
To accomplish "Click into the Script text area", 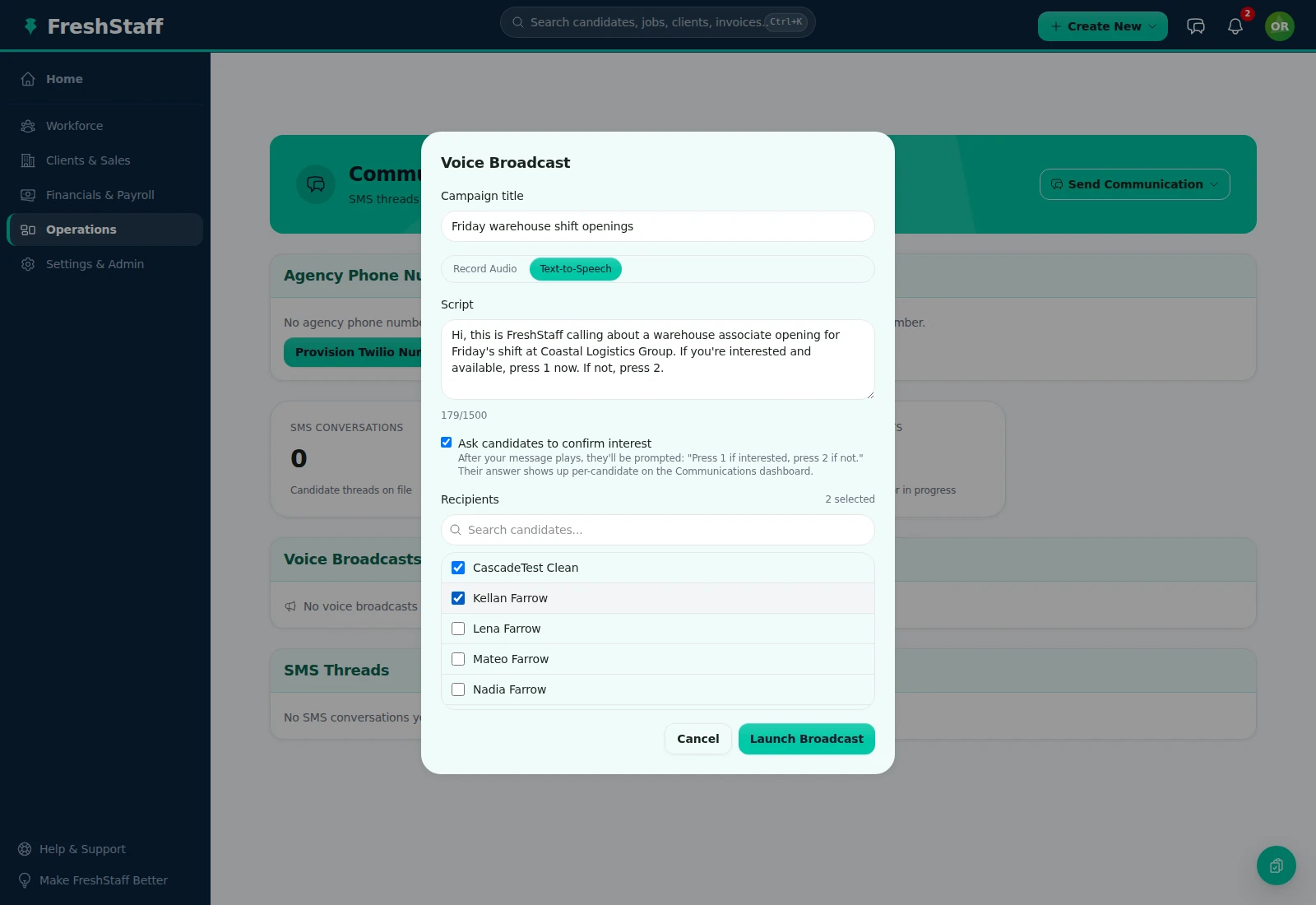I will click(x=658, y=360).
